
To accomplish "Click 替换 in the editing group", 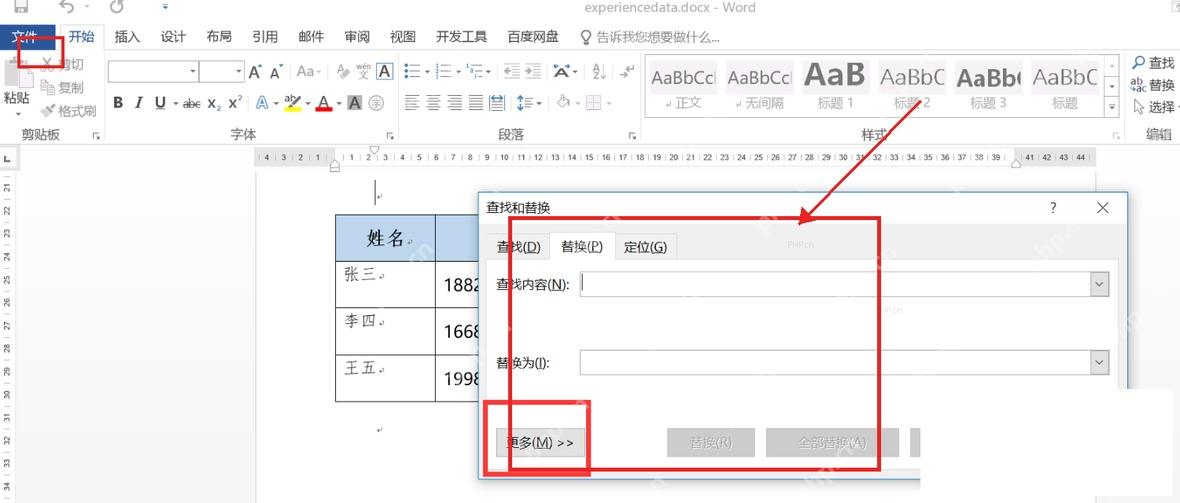I will click(x=1154, y=85).
